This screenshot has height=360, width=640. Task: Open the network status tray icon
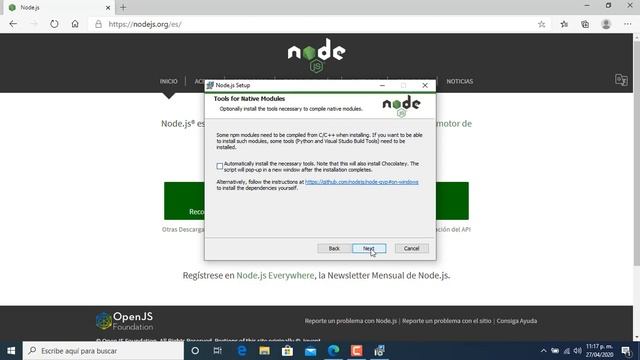(567, 351)
